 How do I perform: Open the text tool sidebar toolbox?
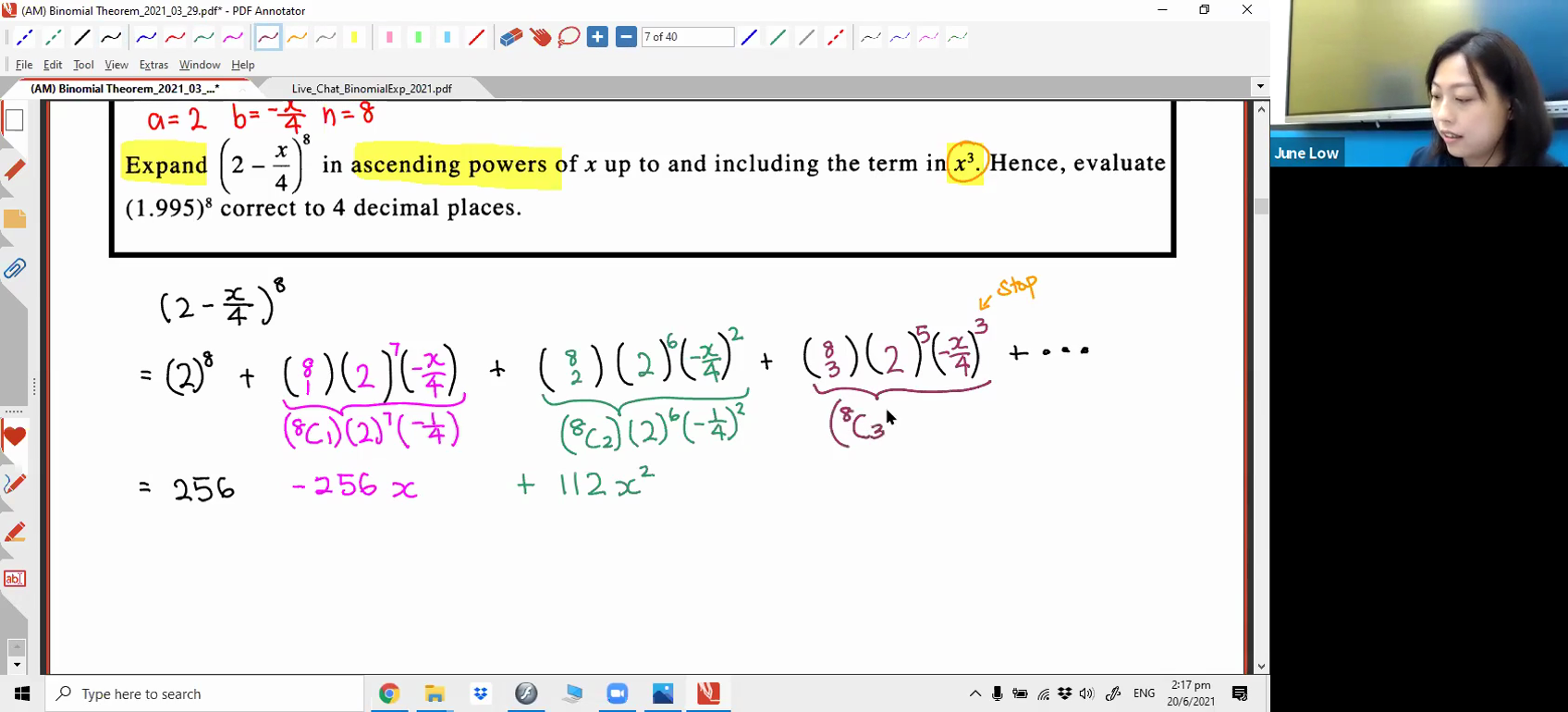15,579
